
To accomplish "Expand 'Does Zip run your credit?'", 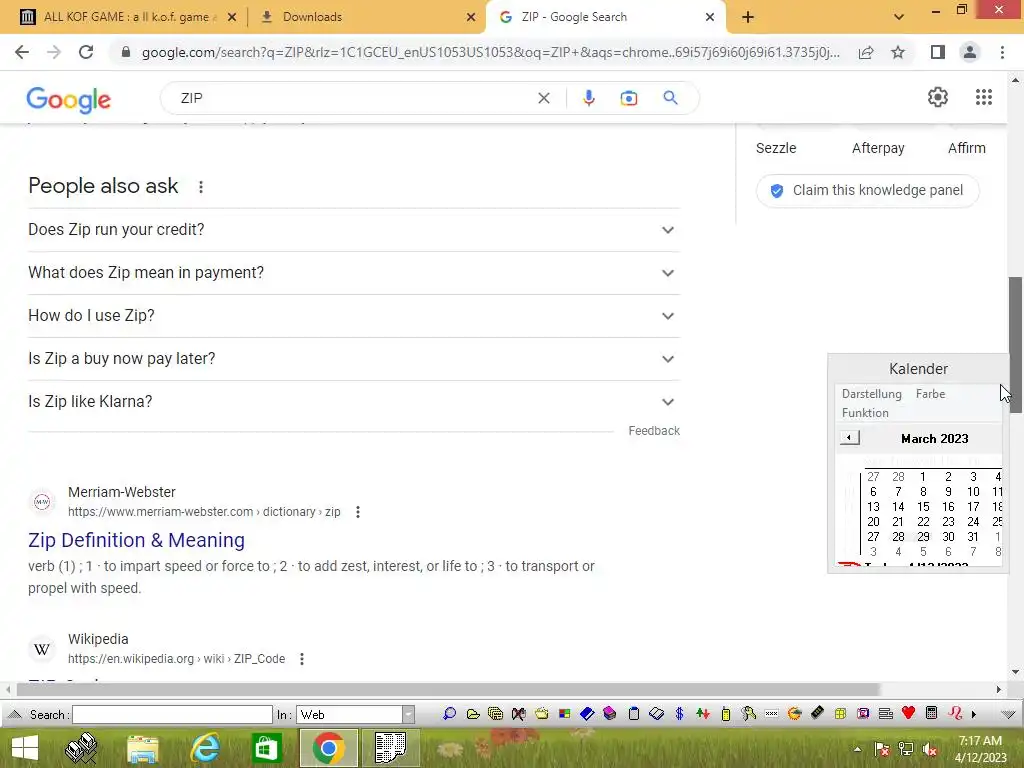I will click(354, 230).
